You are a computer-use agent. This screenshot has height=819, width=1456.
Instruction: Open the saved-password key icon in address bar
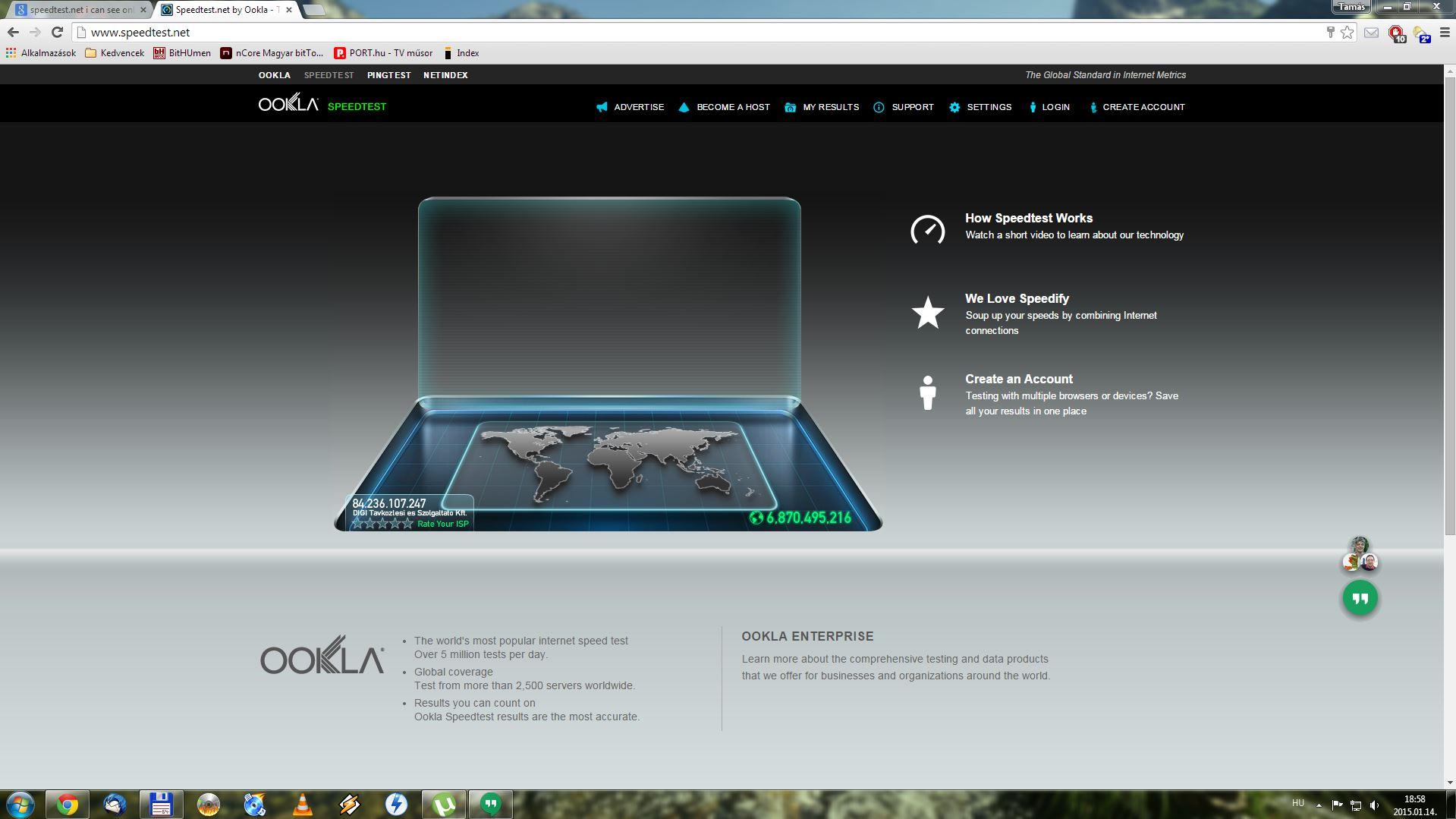(x=1330, y=32)
